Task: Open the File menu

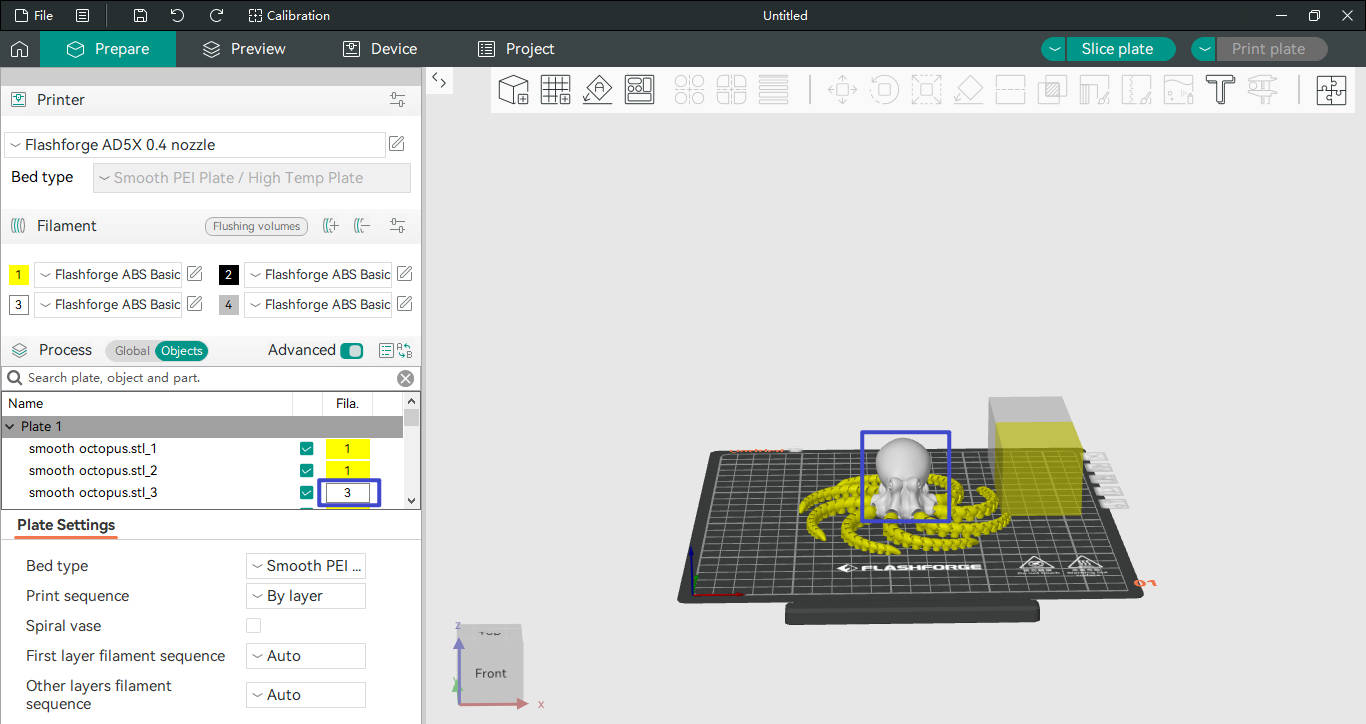Action: pos(34,15)
